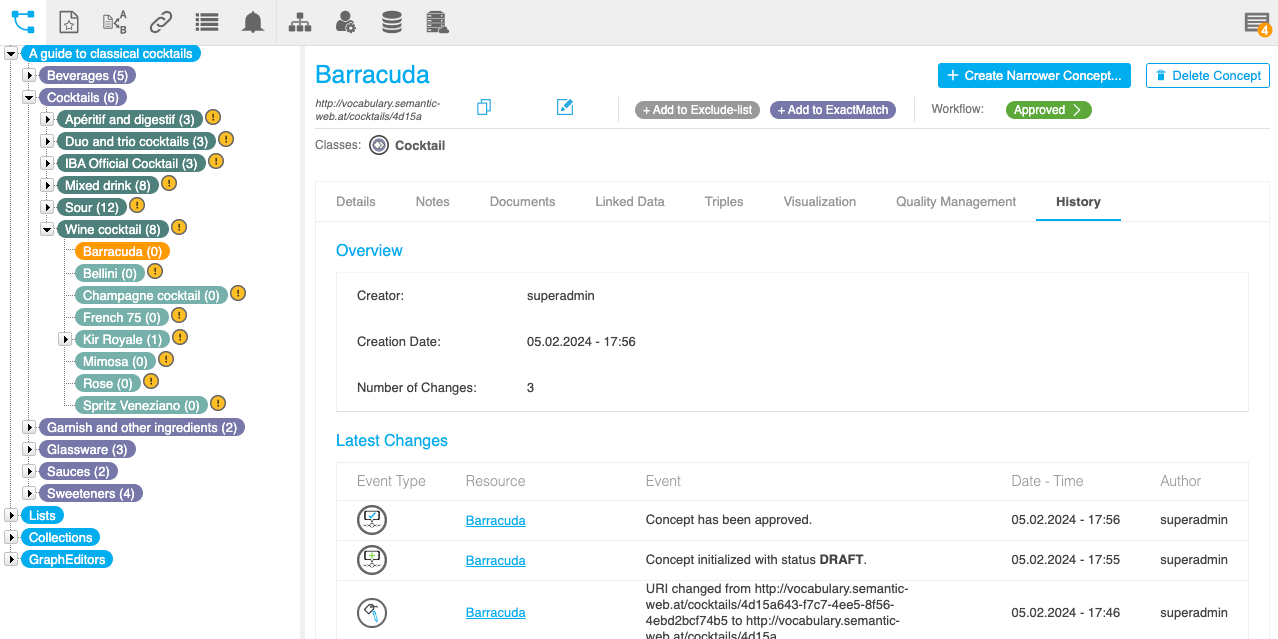Click the edit URI pencil icon
Screen dimensions: 1278x639
(x=565, y=107)
